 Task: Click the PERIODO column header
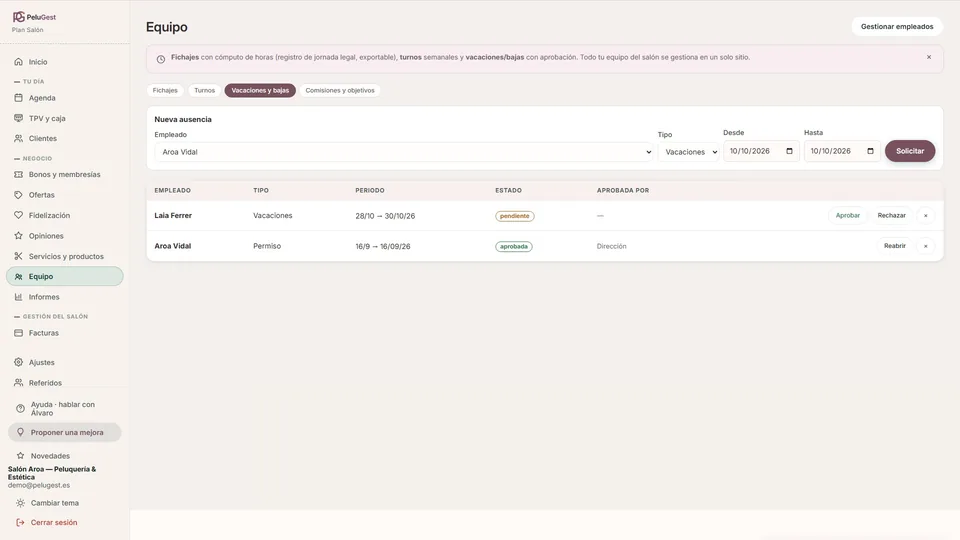tap(370, 190)
